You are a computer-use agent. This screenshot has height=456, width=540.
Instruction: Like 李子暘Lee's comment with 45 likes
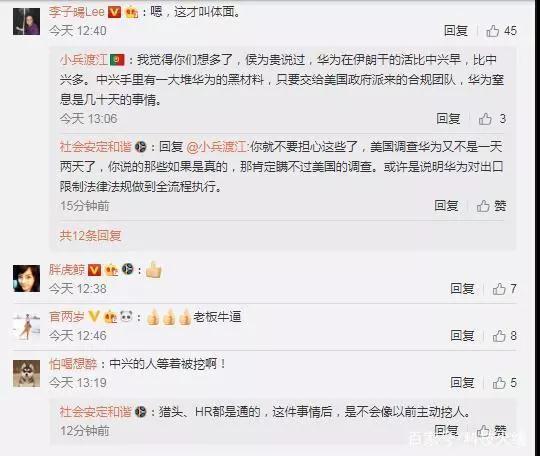click(501, 31)
